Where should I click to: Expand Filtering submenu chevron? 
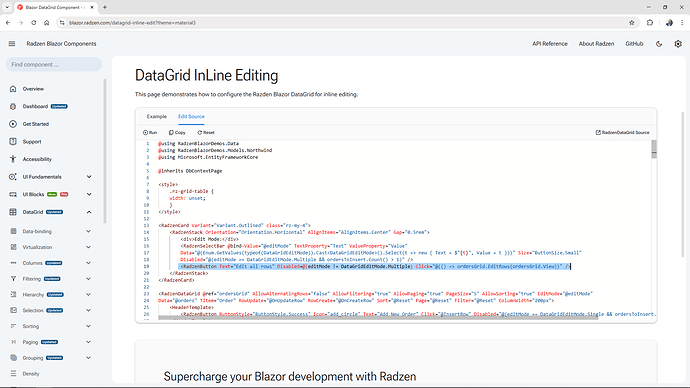pos(88,279)
